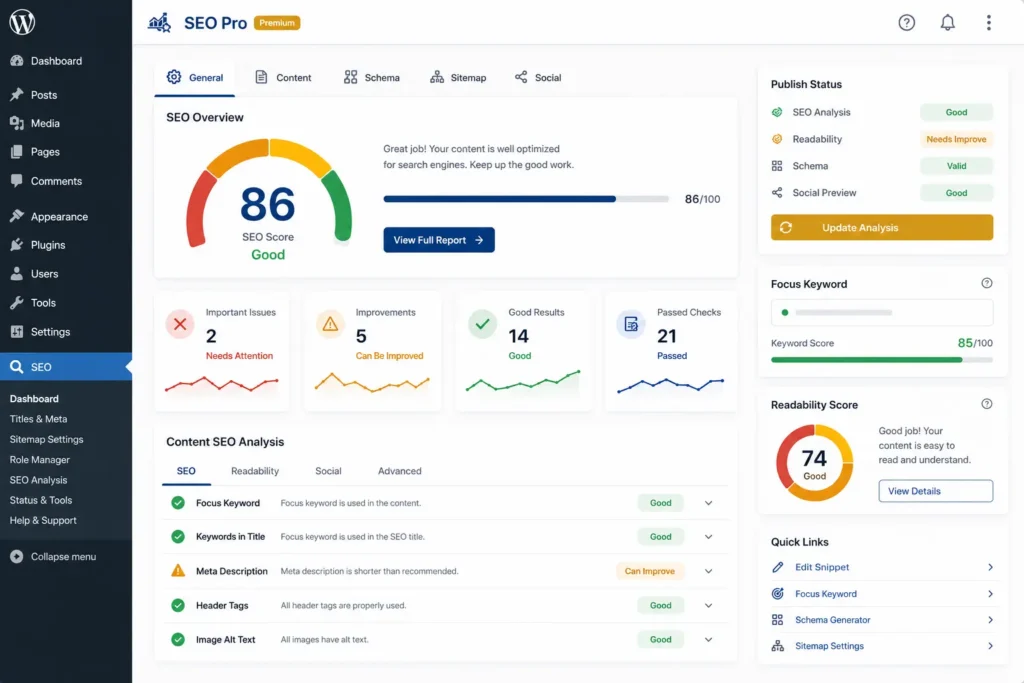
Task: Click the Plugins plug icon in sidebar
Action: (17, 245)
